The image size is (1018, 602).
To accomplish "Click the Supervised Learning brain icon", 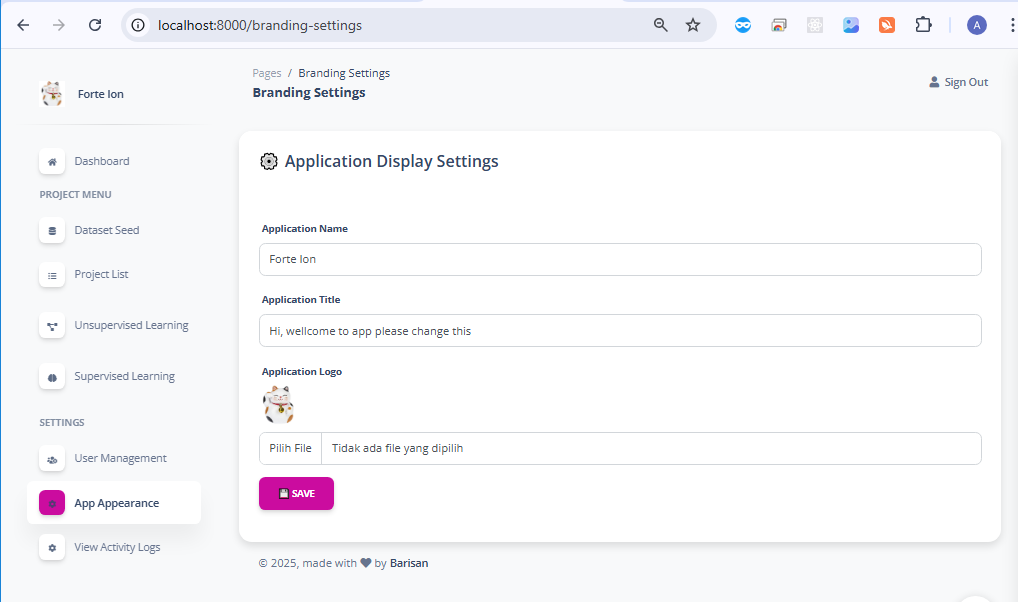I will coord(52,377).
